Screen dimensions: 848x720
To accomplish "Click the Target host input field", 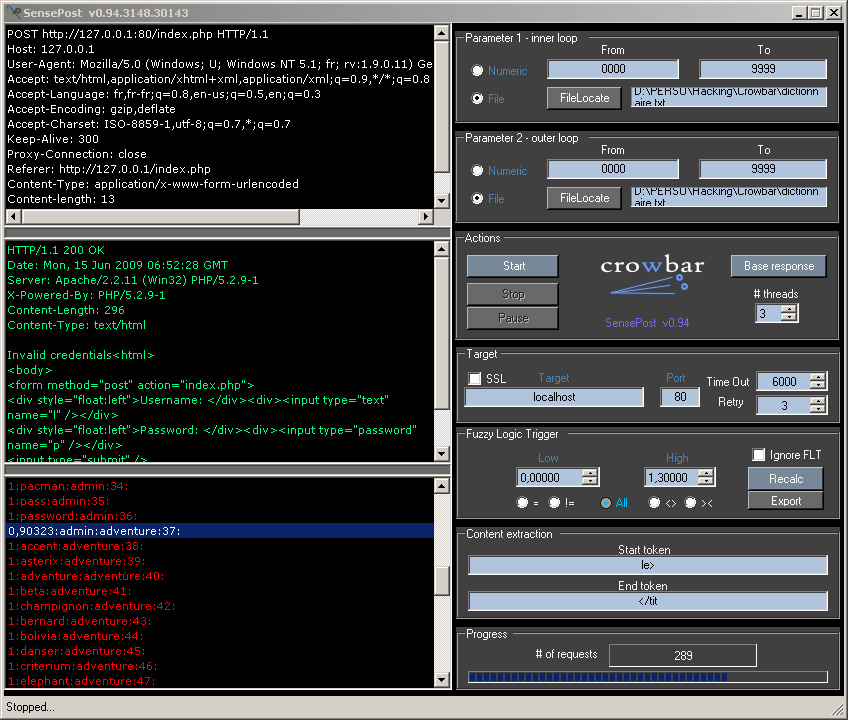I will 554,397.
